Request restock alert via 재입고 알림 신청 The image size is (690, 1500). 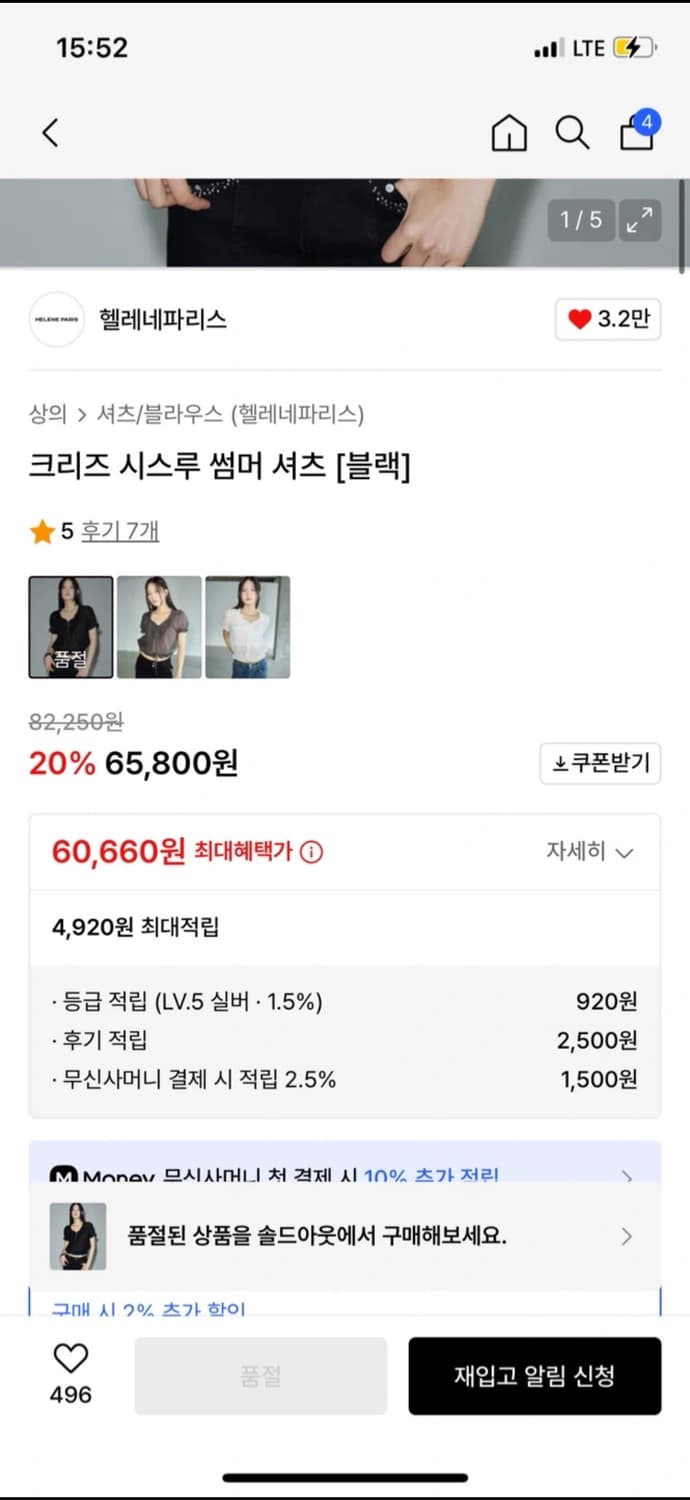pyautogui.click(x=535, y=1375)
